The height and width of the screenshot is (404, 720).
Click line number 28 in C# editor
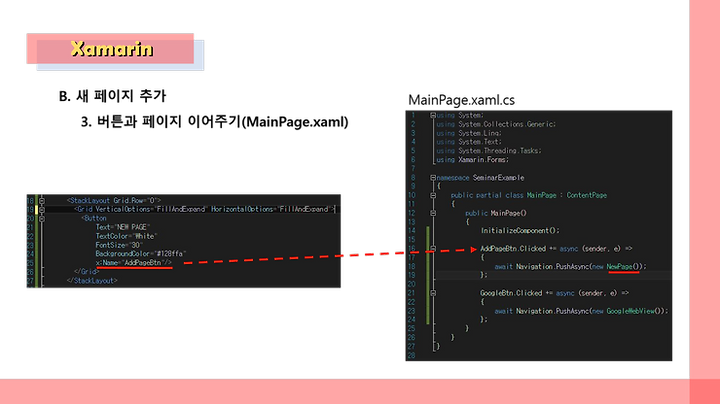[411, 355]
